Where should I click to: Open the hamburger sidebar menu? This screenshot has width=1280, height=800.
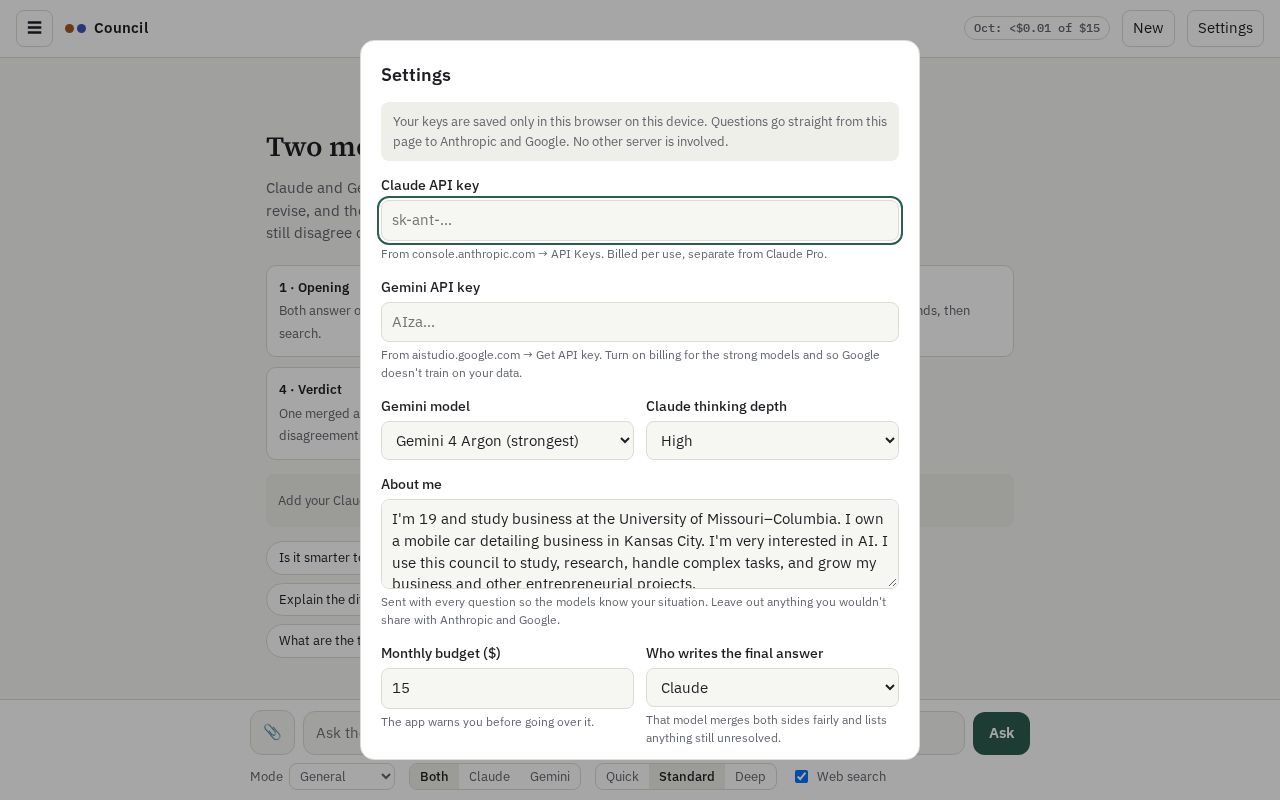(x=34, y=28)
